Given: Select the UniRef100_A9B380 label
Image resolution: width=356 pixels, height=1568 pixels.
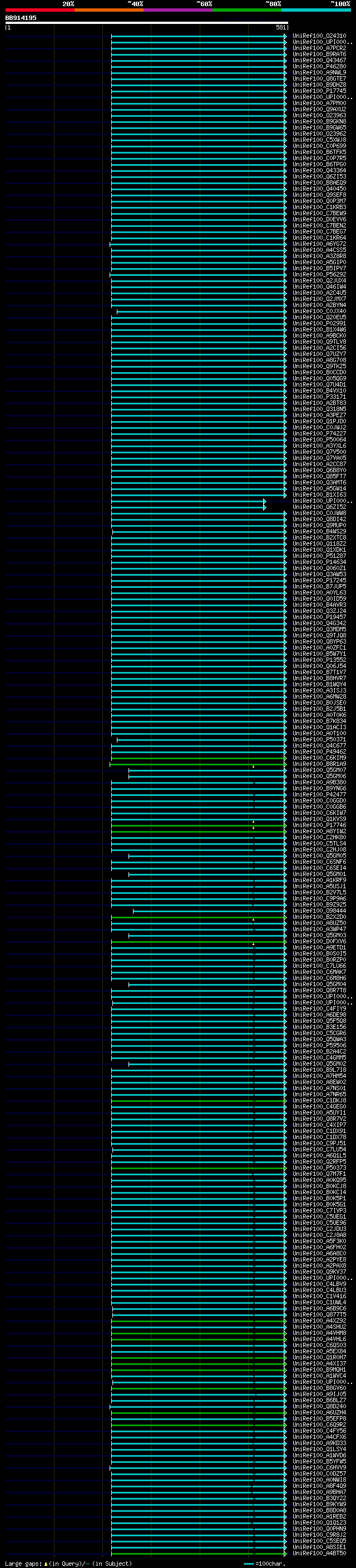Looking at the screenshot, I should click(x=319, y=782).
